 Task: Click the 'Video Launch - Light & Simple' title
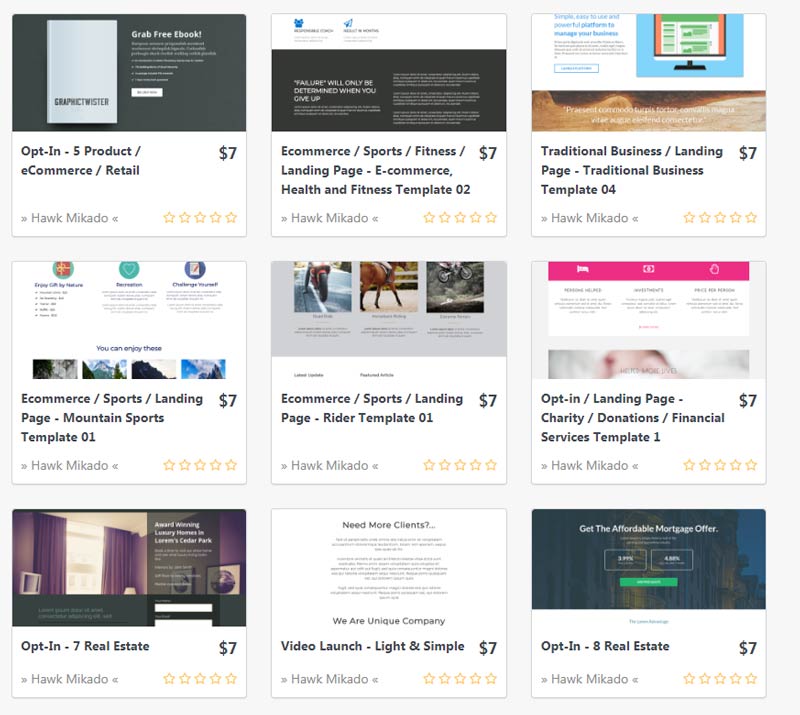click(372, 646)
